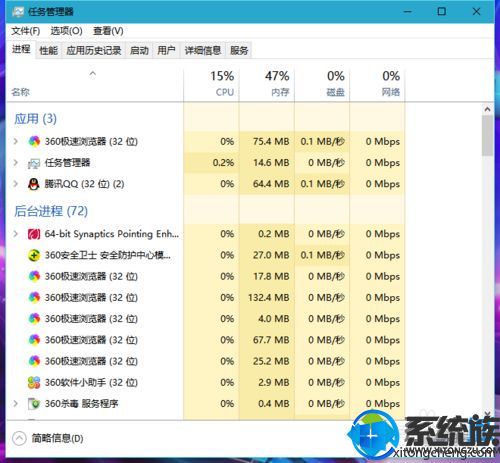Click 360极速浏览器 icon in 67.7 MB row

34,340
